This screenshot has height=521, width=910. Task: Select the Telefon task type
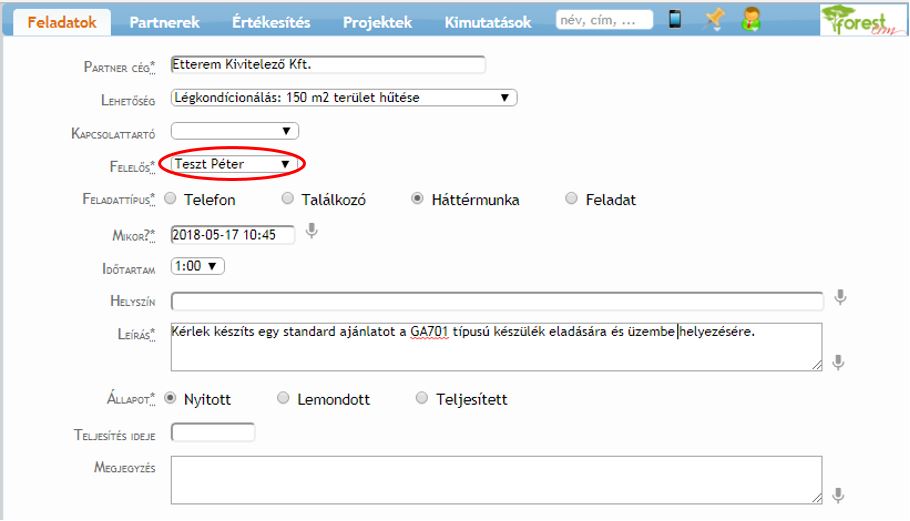tap(170, 199)
